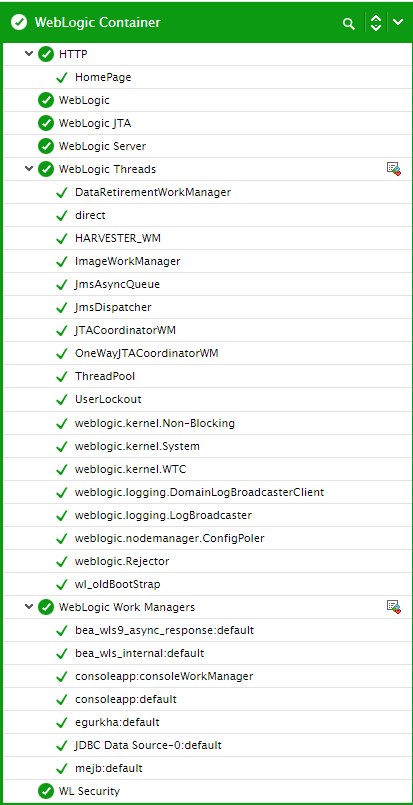Click the check mark beside JmsAsyncQueue
Screen dimensions: 413x805
(62, 284)
